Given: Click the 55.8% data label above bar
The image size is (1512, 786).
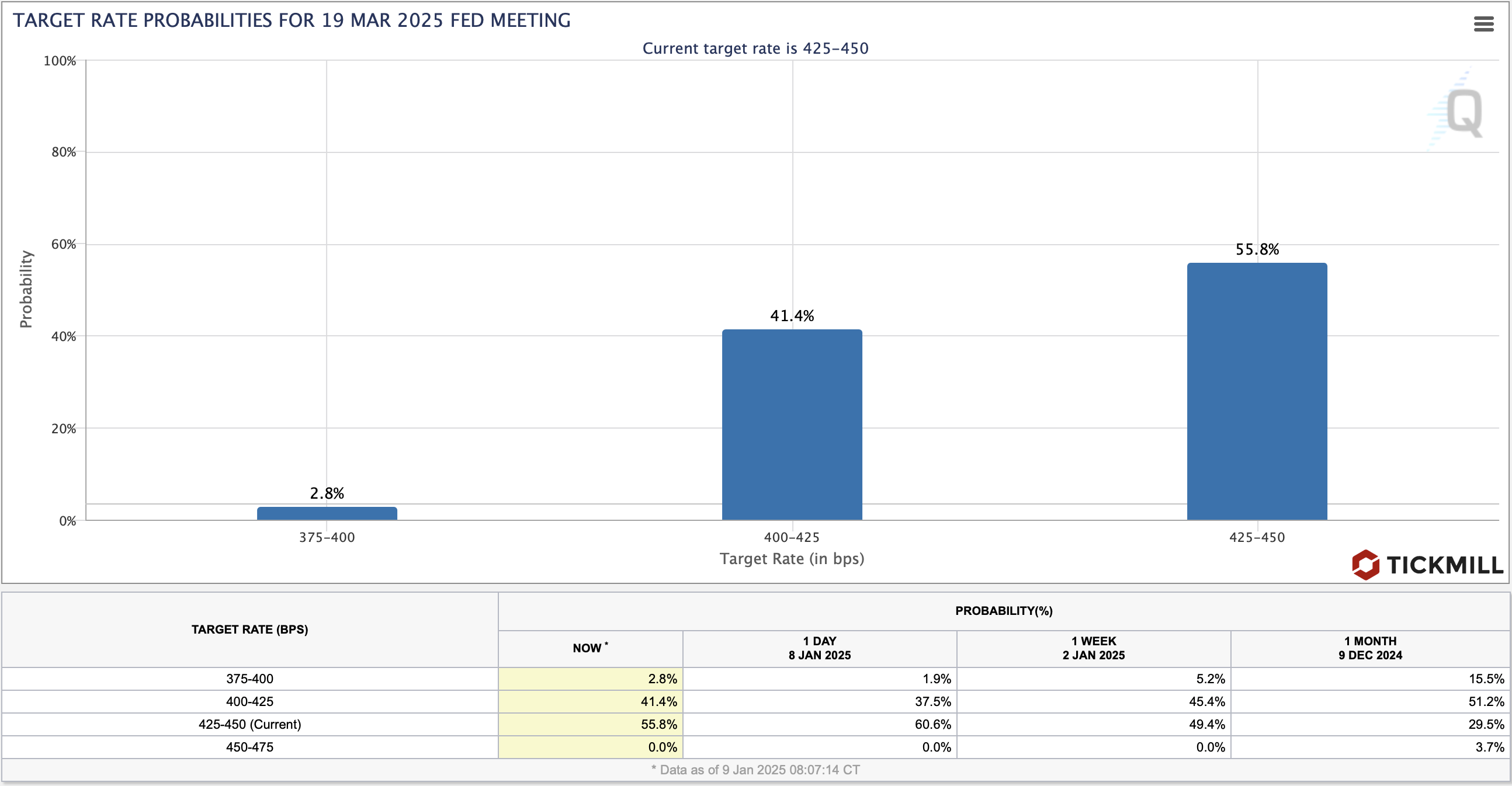Looking at the screenshot, I should tap(1257, 249).
